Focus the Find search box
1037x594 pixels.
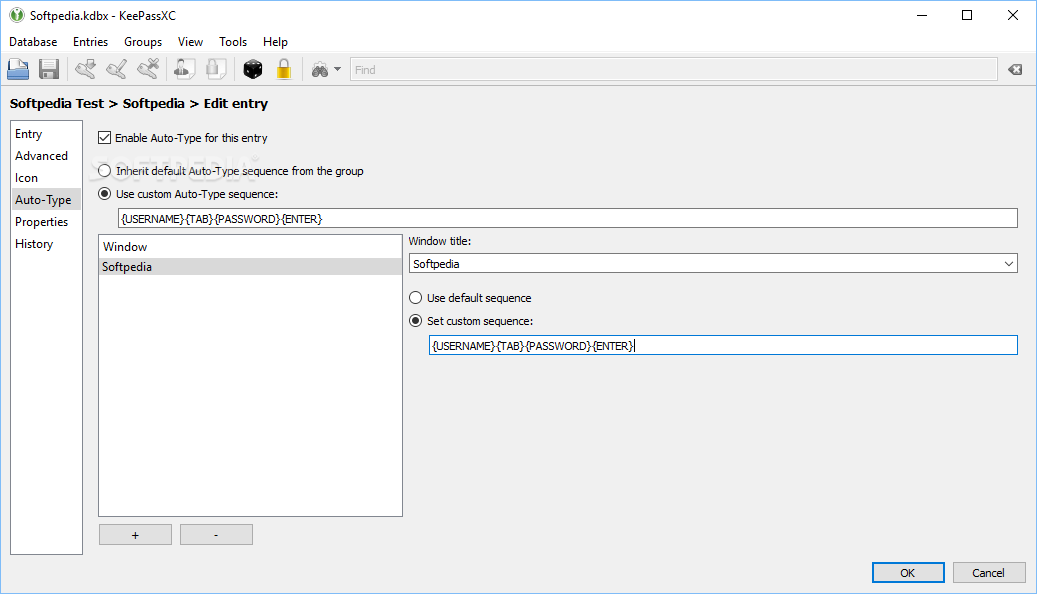(673, 69)
